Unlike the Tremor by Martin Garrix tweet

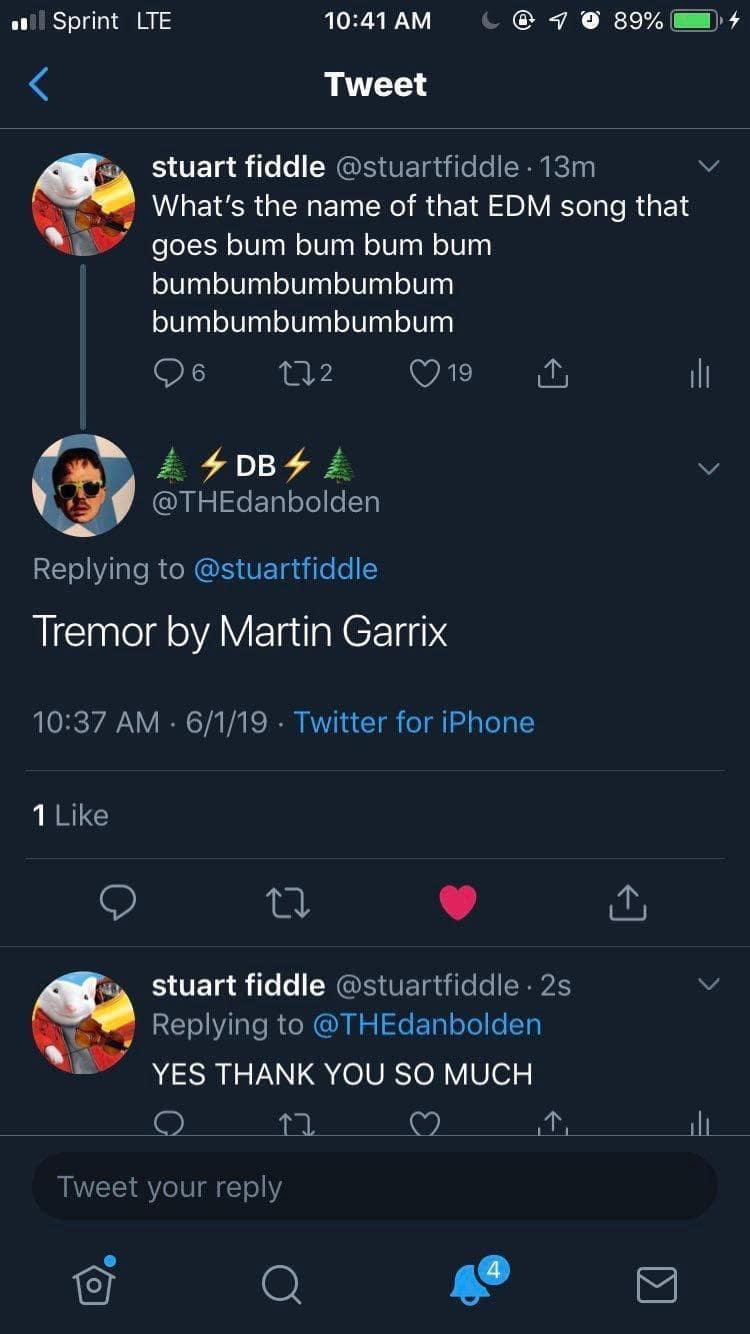click(x=458, y=903)
